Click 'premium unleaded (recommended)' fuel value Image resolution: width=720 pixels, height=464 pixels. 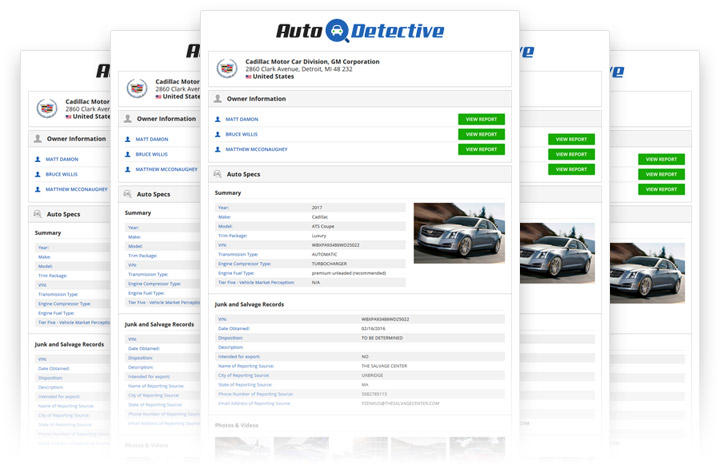pos(349,273)
